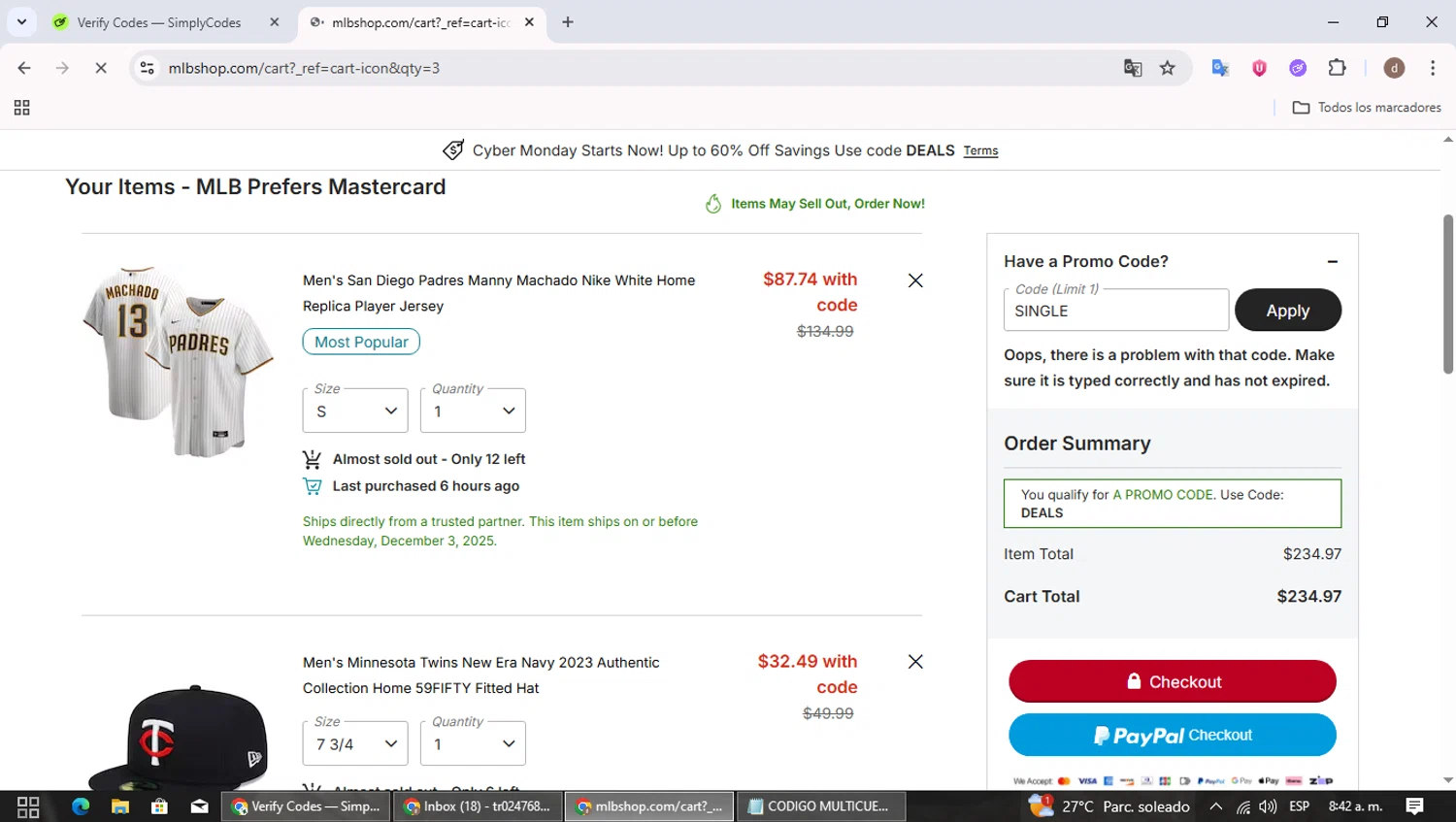
Task: Open the purple circular extension icon
Action: 1298,68
